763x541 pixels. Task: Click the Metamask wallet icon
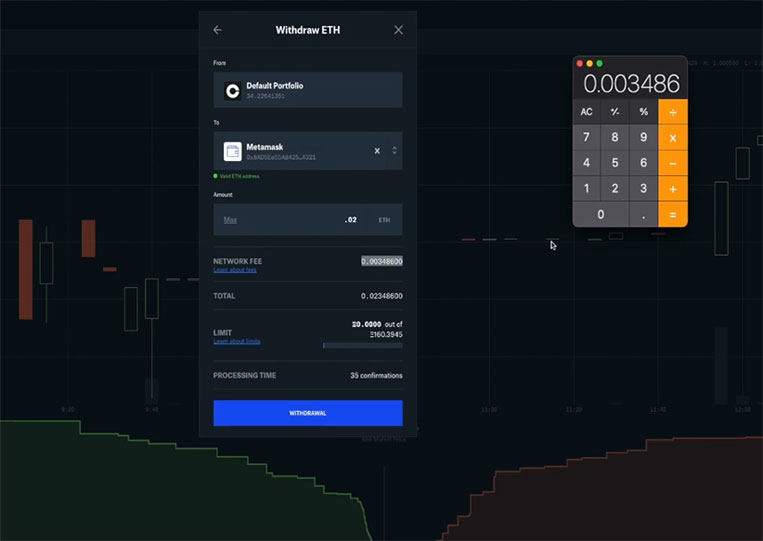[x=233, y=151]
